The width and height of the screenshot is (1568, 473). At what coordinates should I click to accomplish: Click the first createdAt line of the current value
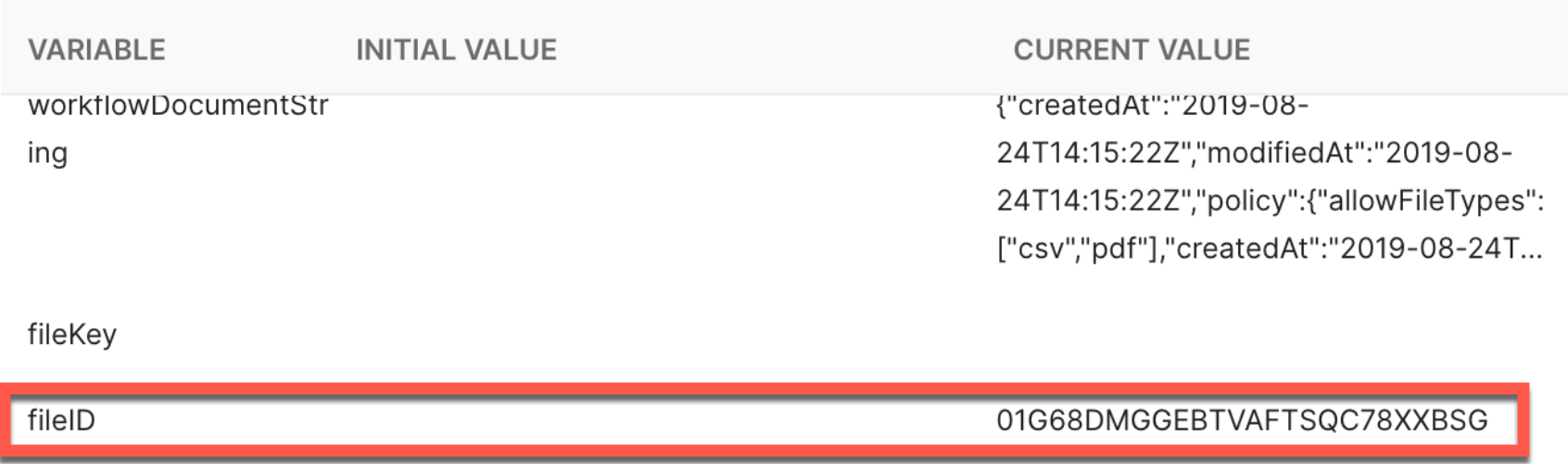[x=1152, y=106]
